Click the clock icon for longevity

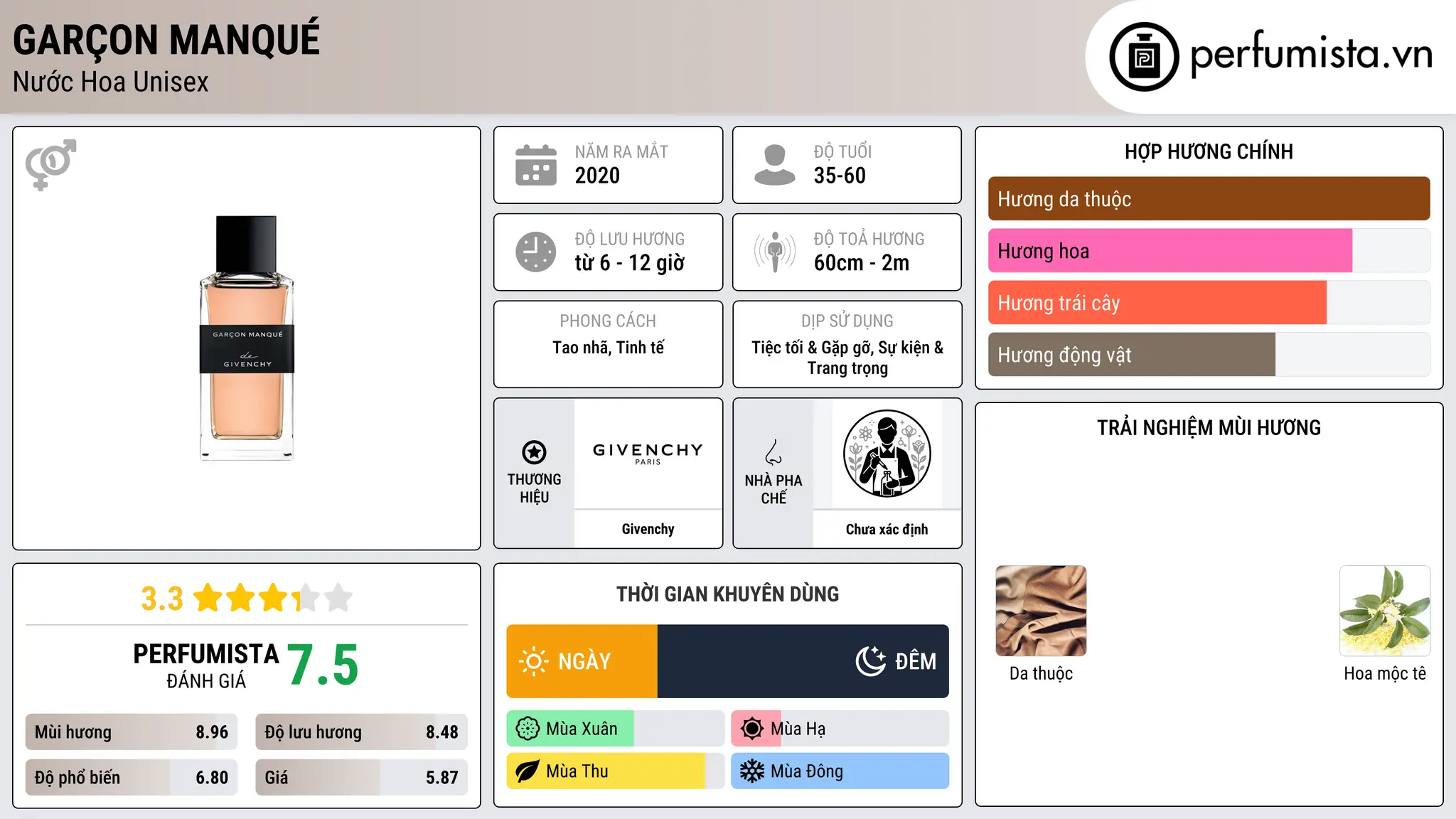pyautogui.click(x=536, y=252)
